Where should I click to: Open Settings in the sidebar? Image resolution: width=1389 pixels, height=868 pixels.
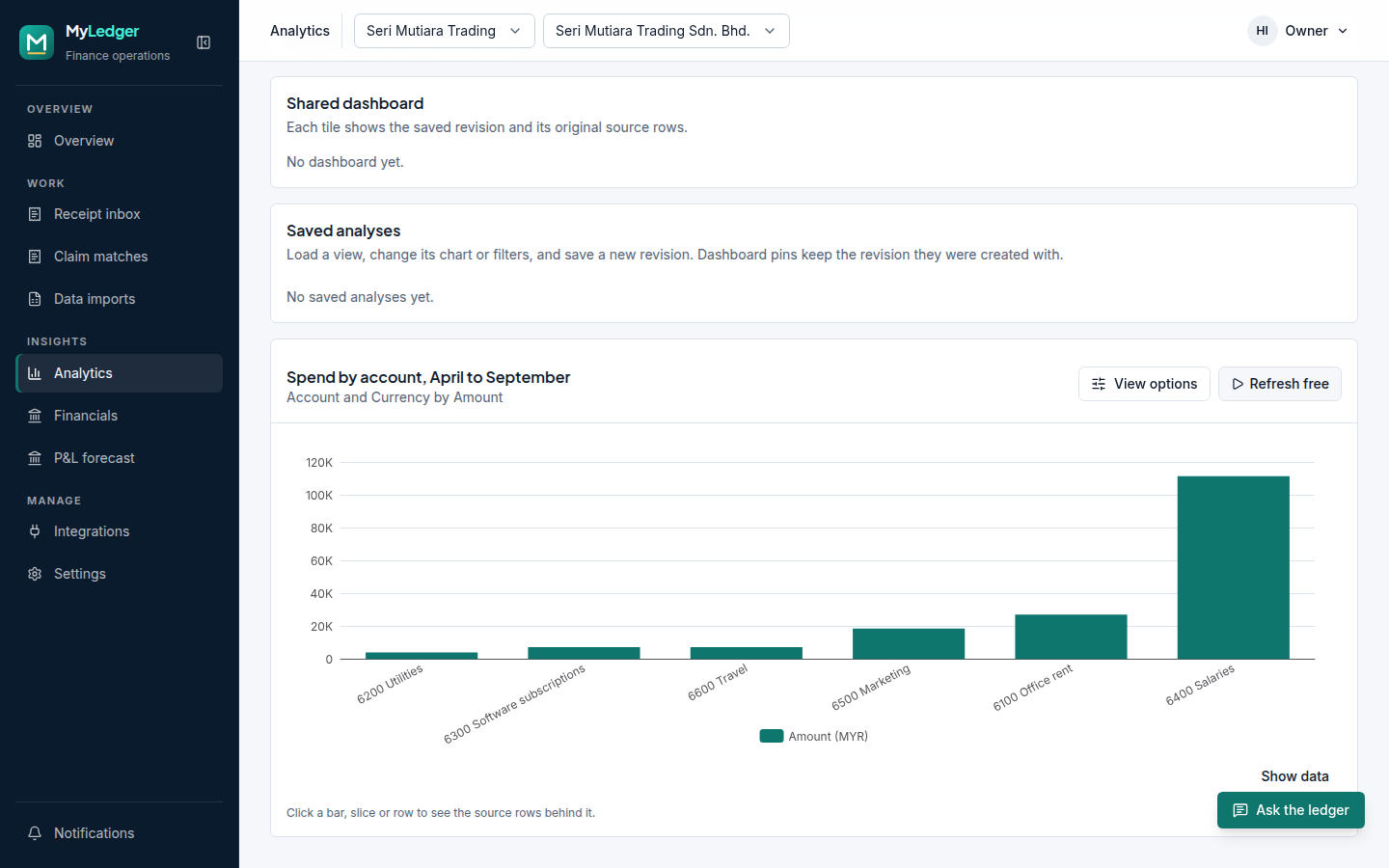(120, 574)
